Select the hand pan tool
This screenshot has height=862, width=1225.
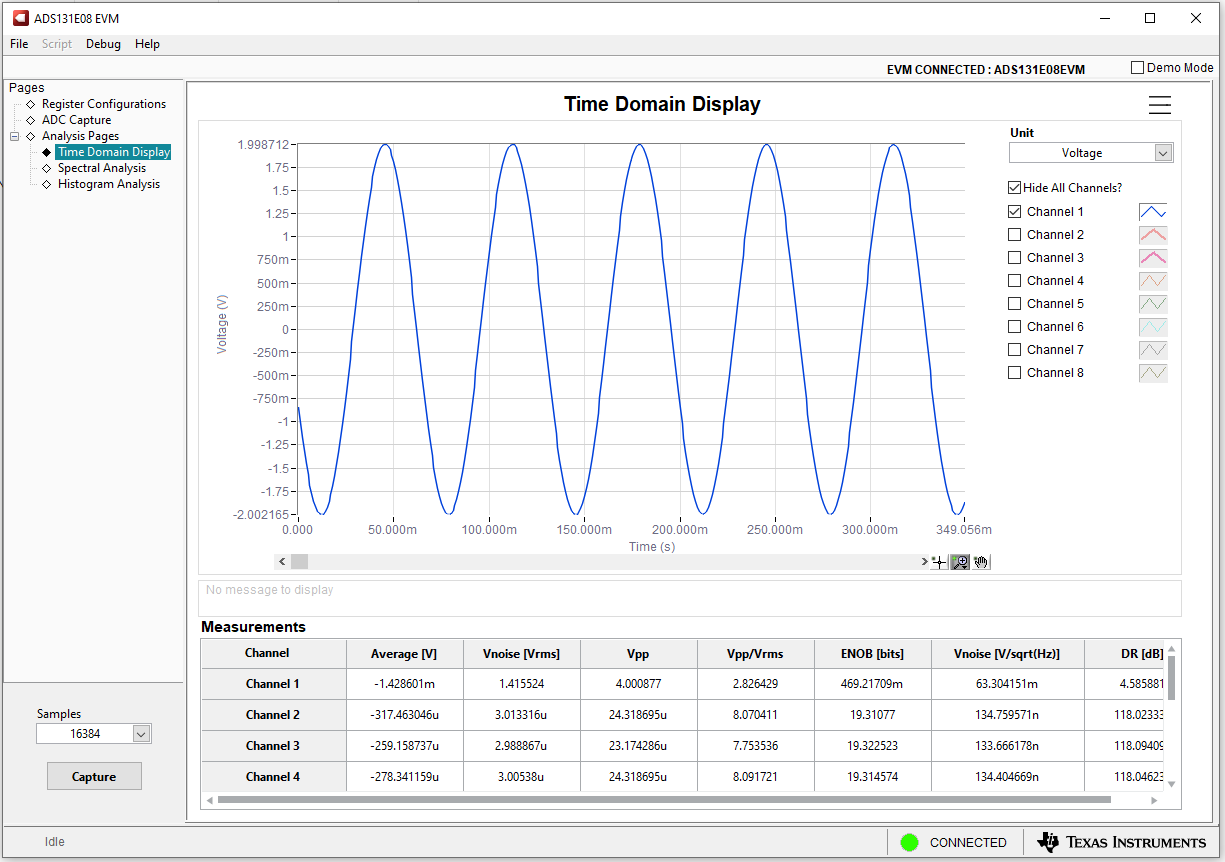[x=981, y=562]
